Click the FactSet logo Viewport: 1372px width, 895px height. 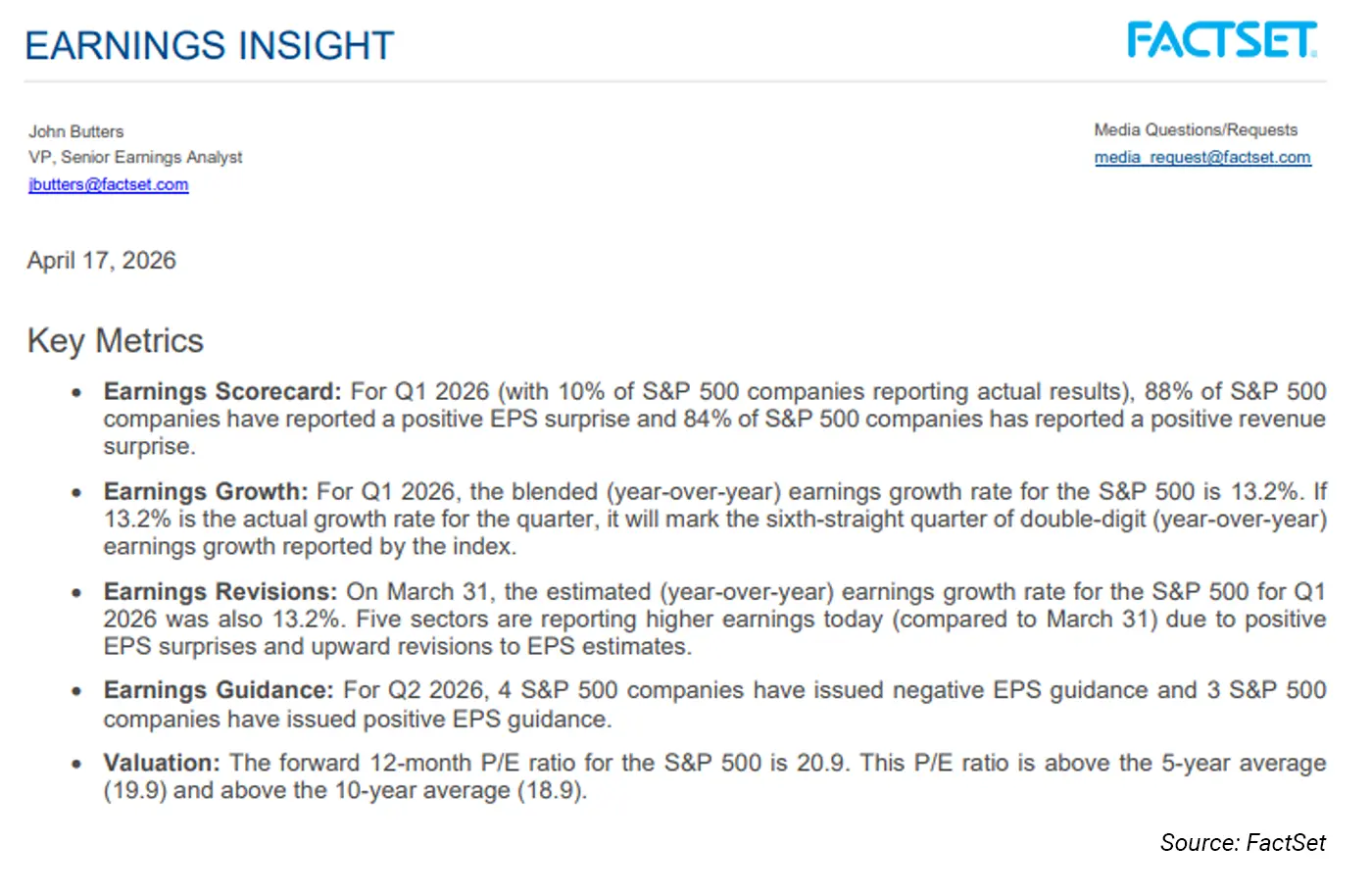point(1221,41)
